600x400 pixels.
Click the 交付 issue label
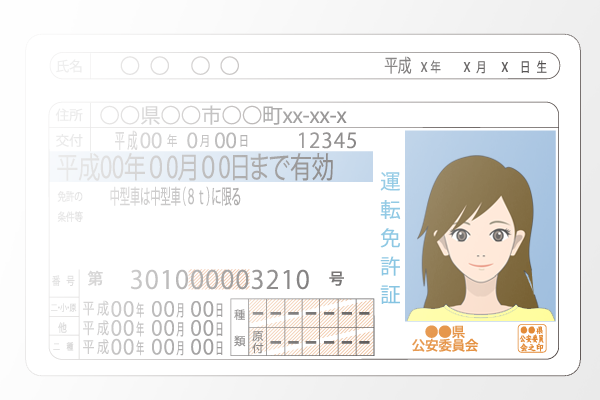coord(69,140)
